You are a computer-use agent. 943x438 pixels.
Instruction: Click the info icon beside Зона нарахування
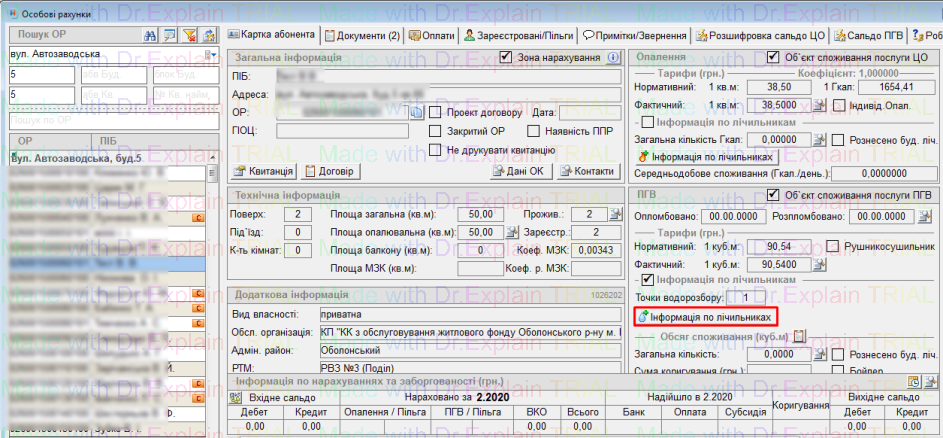(x=612, y=58)
